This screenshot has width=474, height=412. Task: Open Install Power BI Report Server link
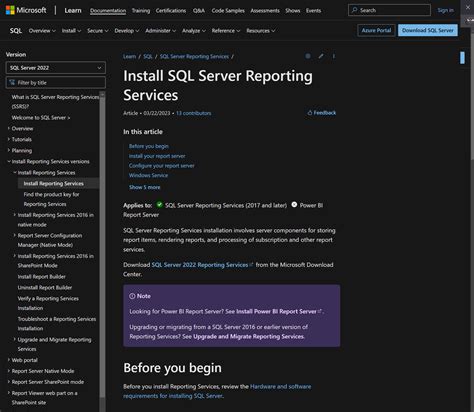coord(278,311)
